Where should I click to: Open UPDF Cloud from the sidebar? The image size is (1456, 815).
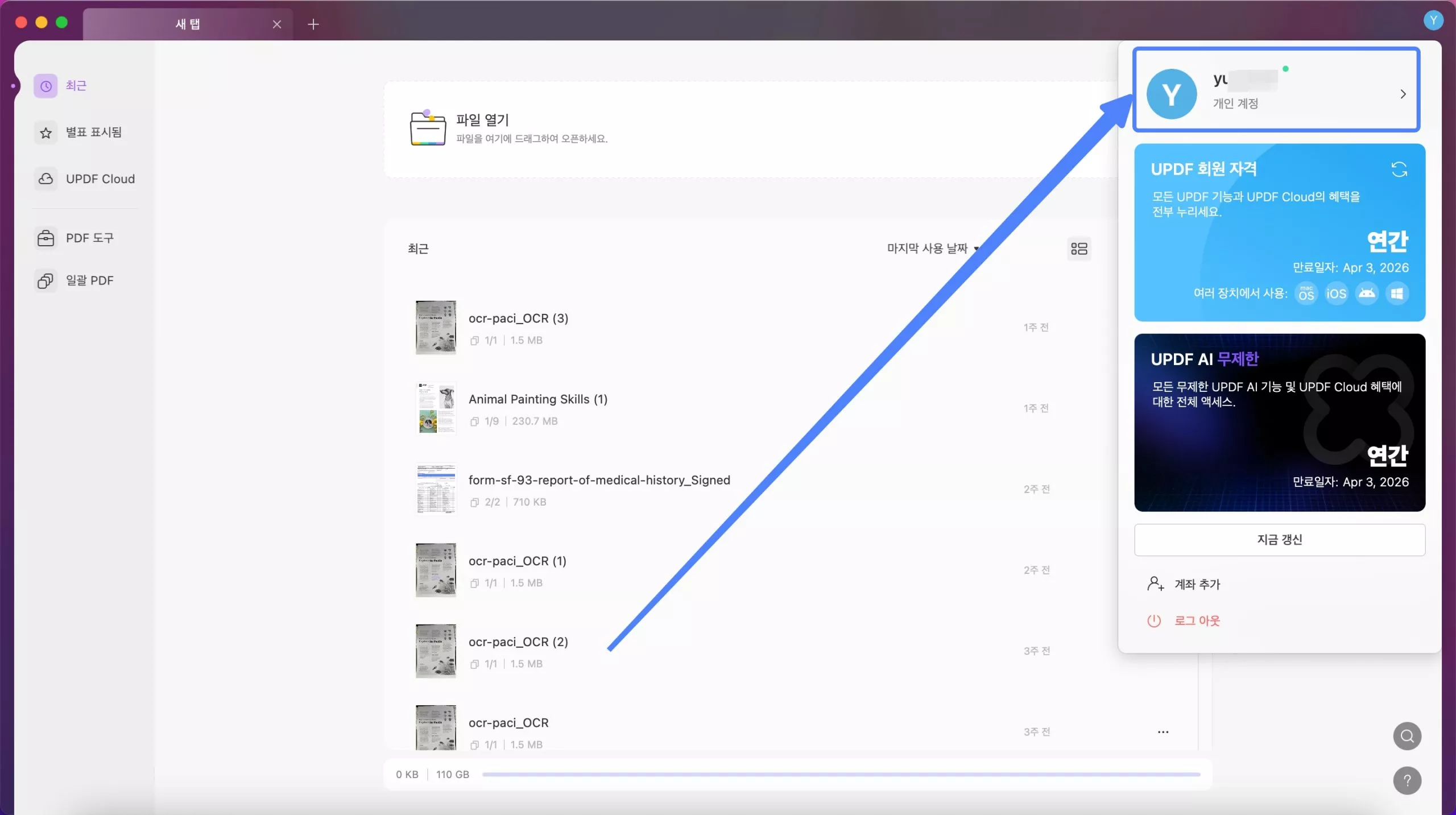(x=100, y=179)
